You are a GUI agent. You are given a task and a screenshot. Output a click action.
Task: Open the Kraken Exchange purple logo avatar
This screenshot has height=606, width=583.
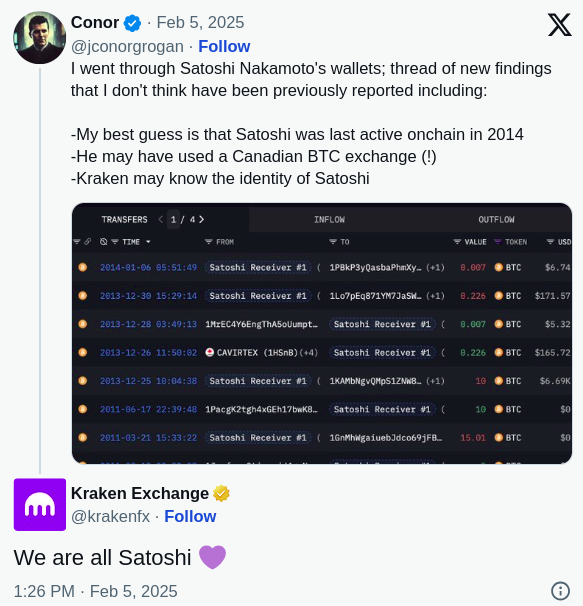(x=40, y=504)
